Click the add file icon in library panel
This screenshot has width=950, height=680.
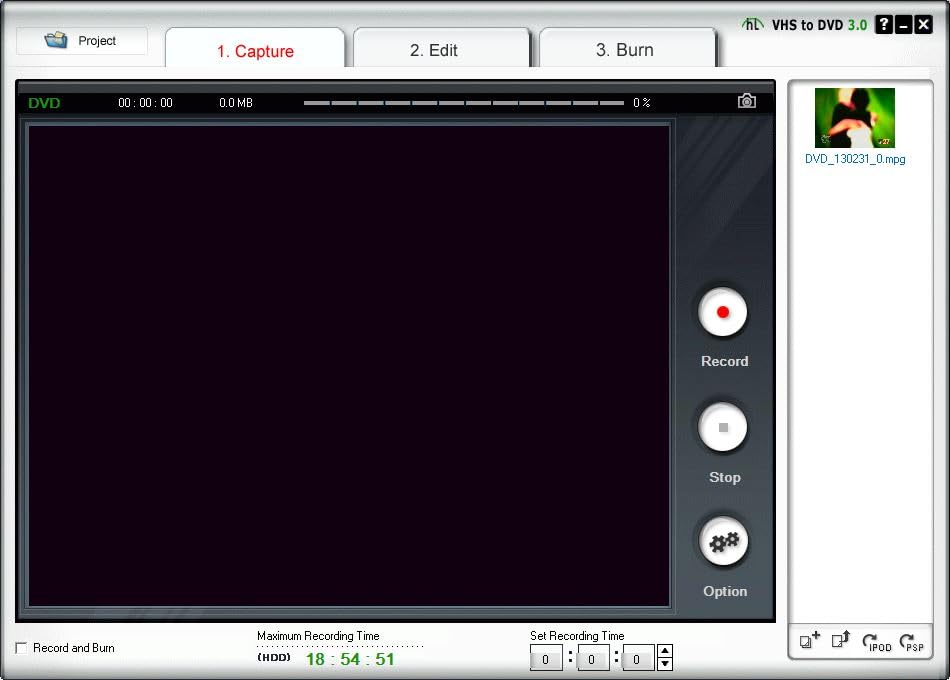click(x=809, y=639)
